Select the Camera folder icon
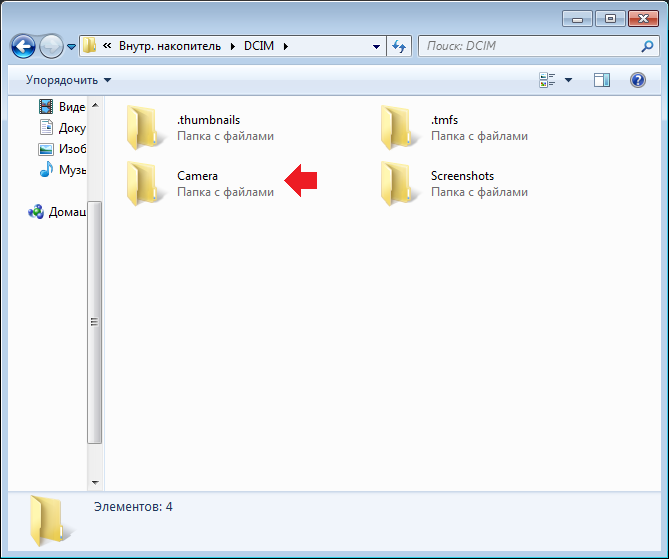 click(x=144, y=183)
